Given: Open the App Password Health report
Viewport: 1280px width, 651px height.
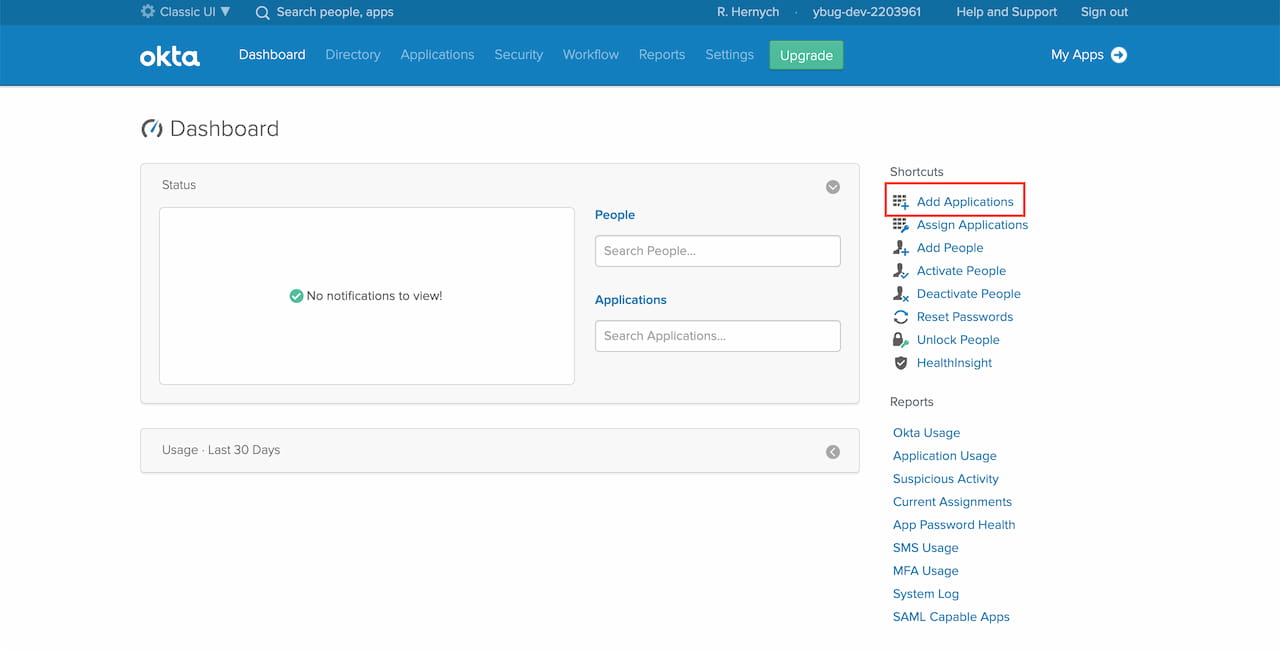Looking at the screenshot, I should (954, 525).
